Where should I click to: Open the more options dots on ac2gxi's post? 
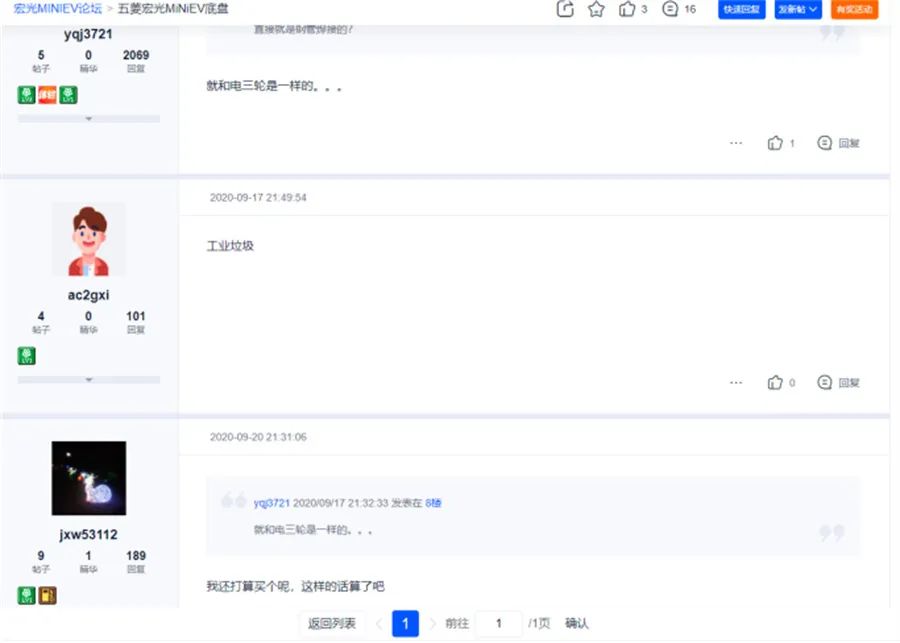coord(736,382)
